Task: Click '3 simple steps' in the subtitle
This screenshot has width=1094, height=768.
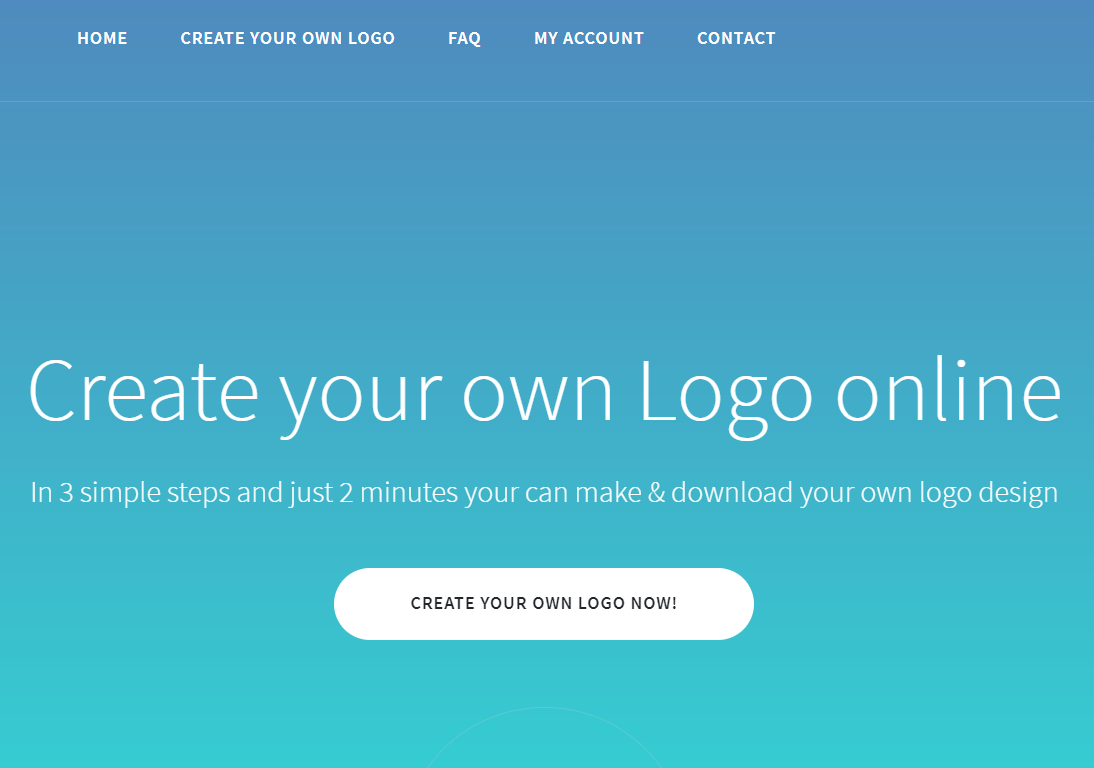Action: pyautogui.click(x=144, y=494)
